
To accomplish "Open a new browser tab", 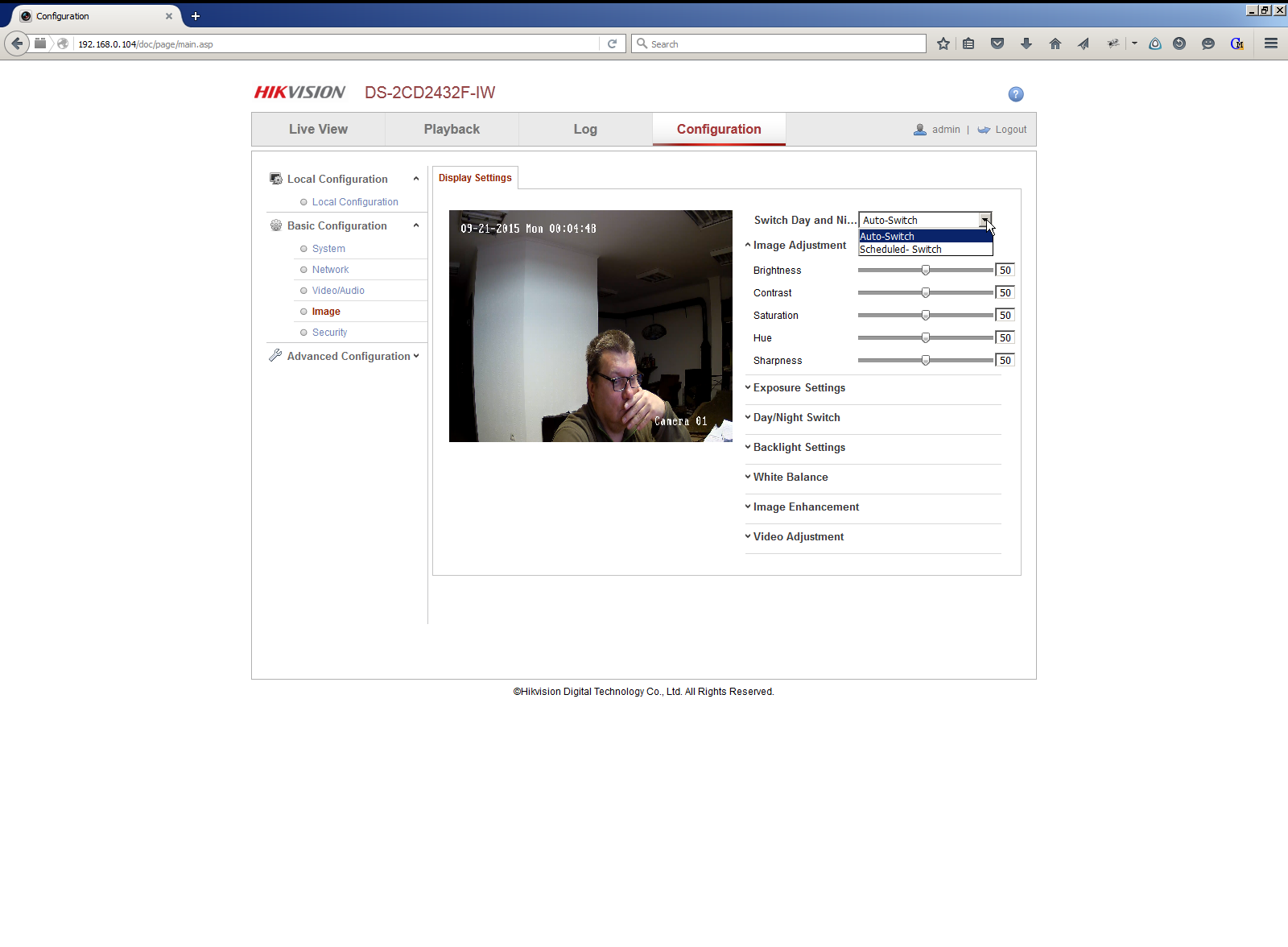I will [196, 16].
